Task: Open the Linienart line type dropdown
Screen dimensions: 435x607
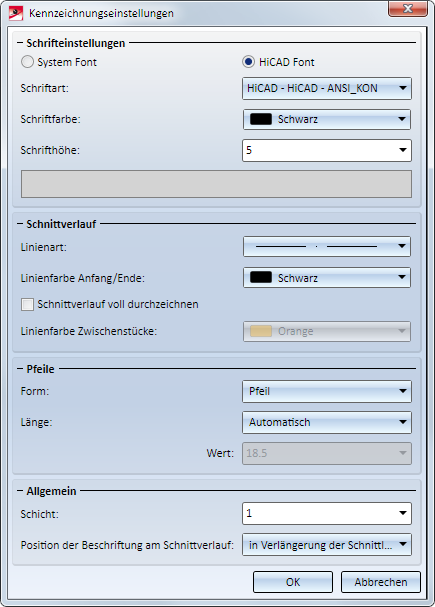Action: coord(327,247)
